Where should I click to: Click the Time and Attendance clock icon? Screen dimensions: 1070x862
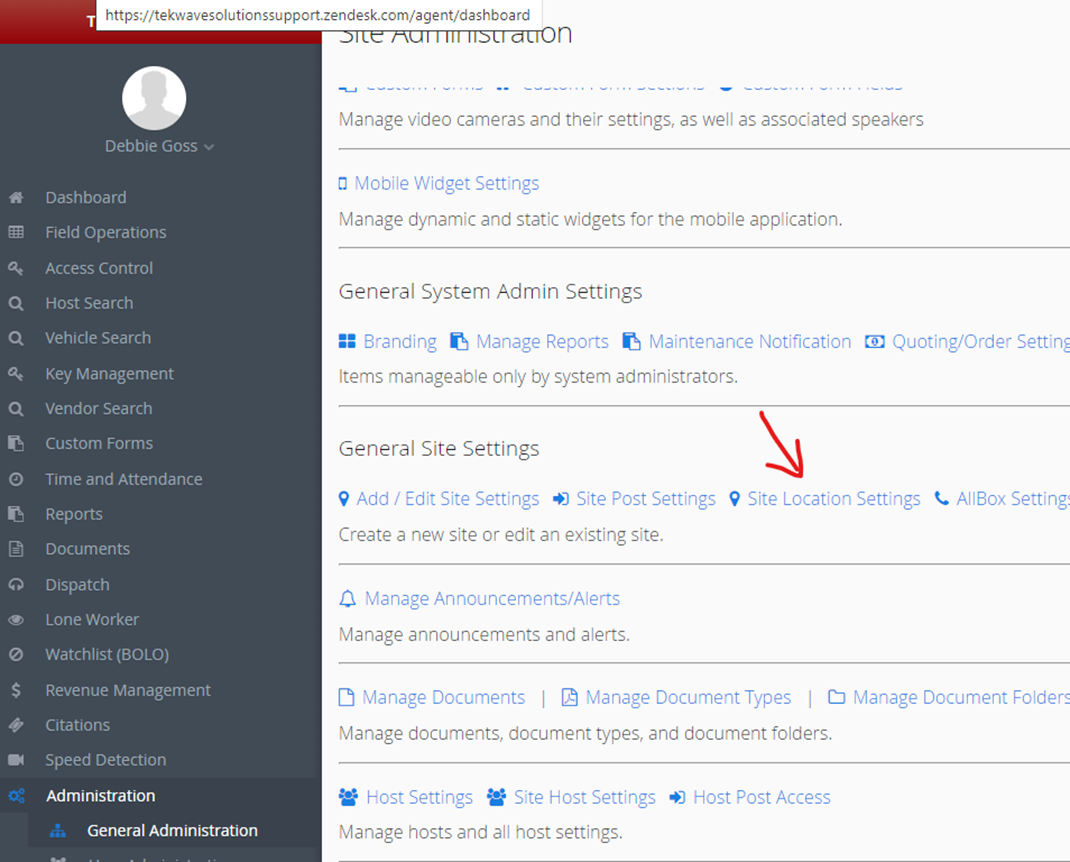pos(17,478)
